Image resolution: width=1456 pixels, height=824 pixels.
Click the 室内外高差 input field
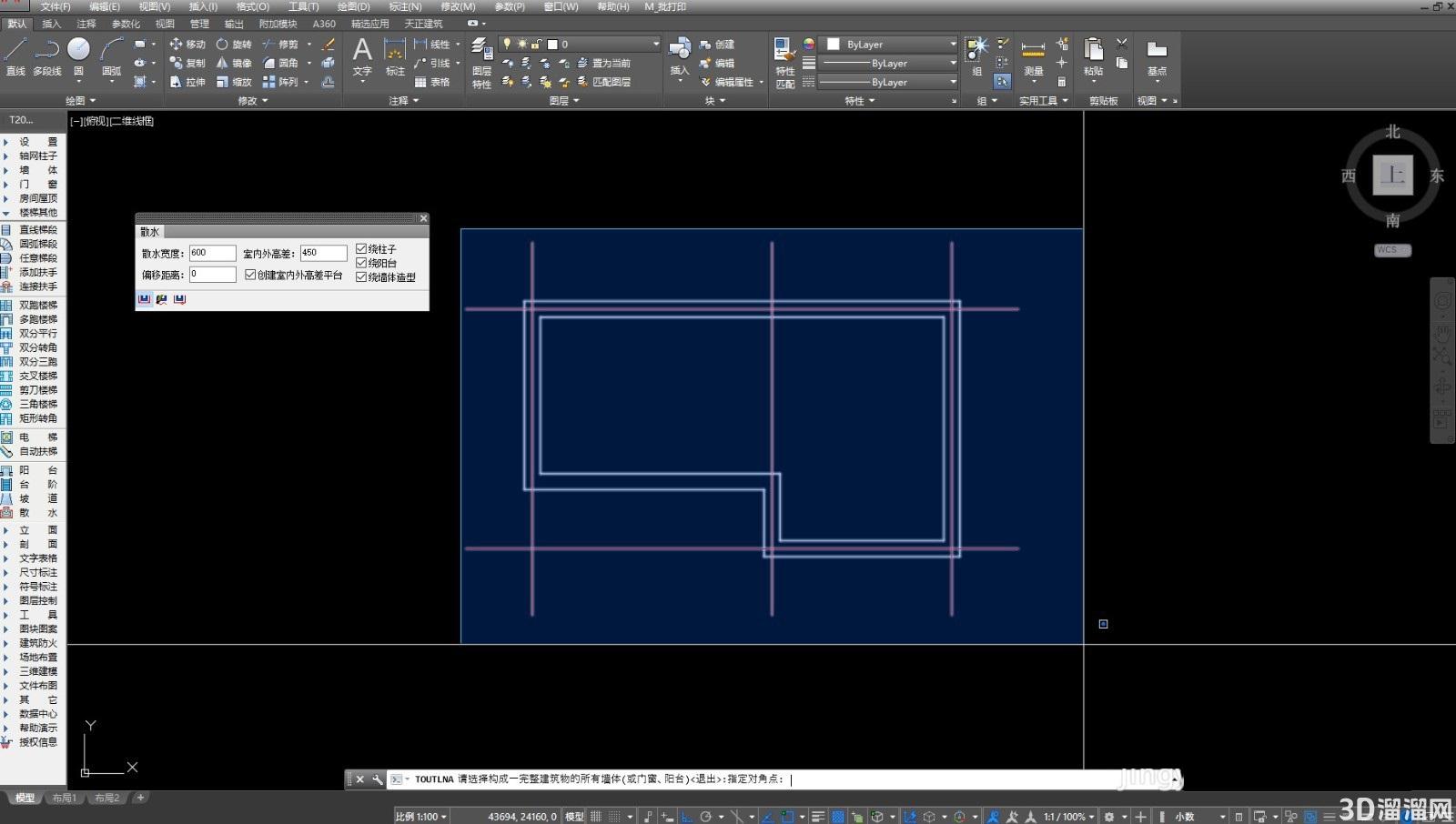pyautogui.click(x=323, y=253)
